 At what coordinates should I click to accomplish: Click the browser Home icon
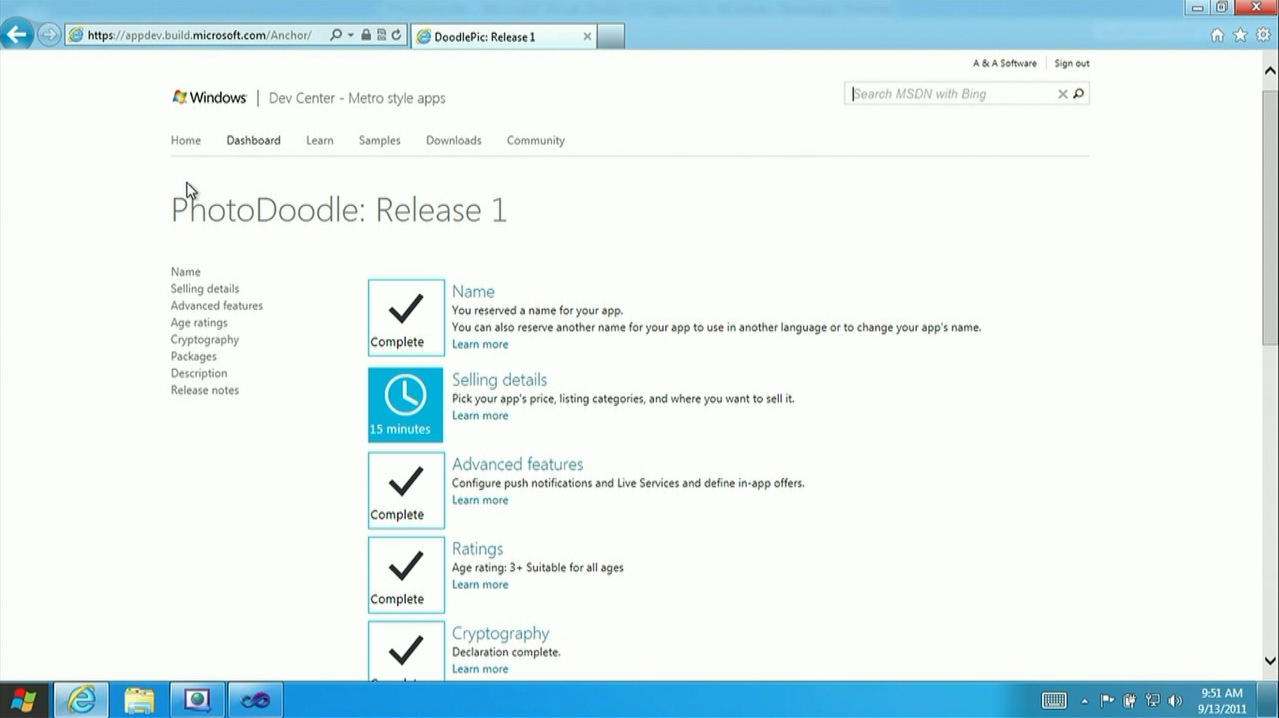[1217, 35]
